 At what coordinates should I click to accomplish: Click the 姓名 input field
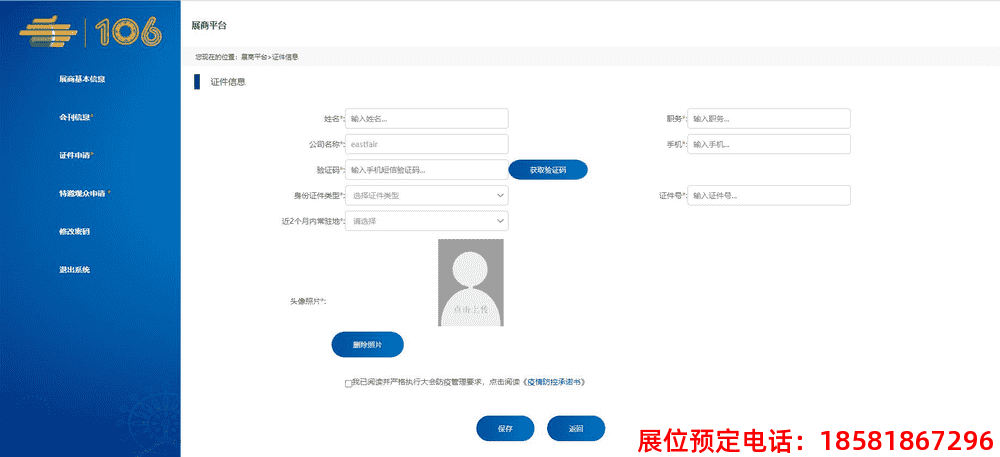(x=427, y=118)
